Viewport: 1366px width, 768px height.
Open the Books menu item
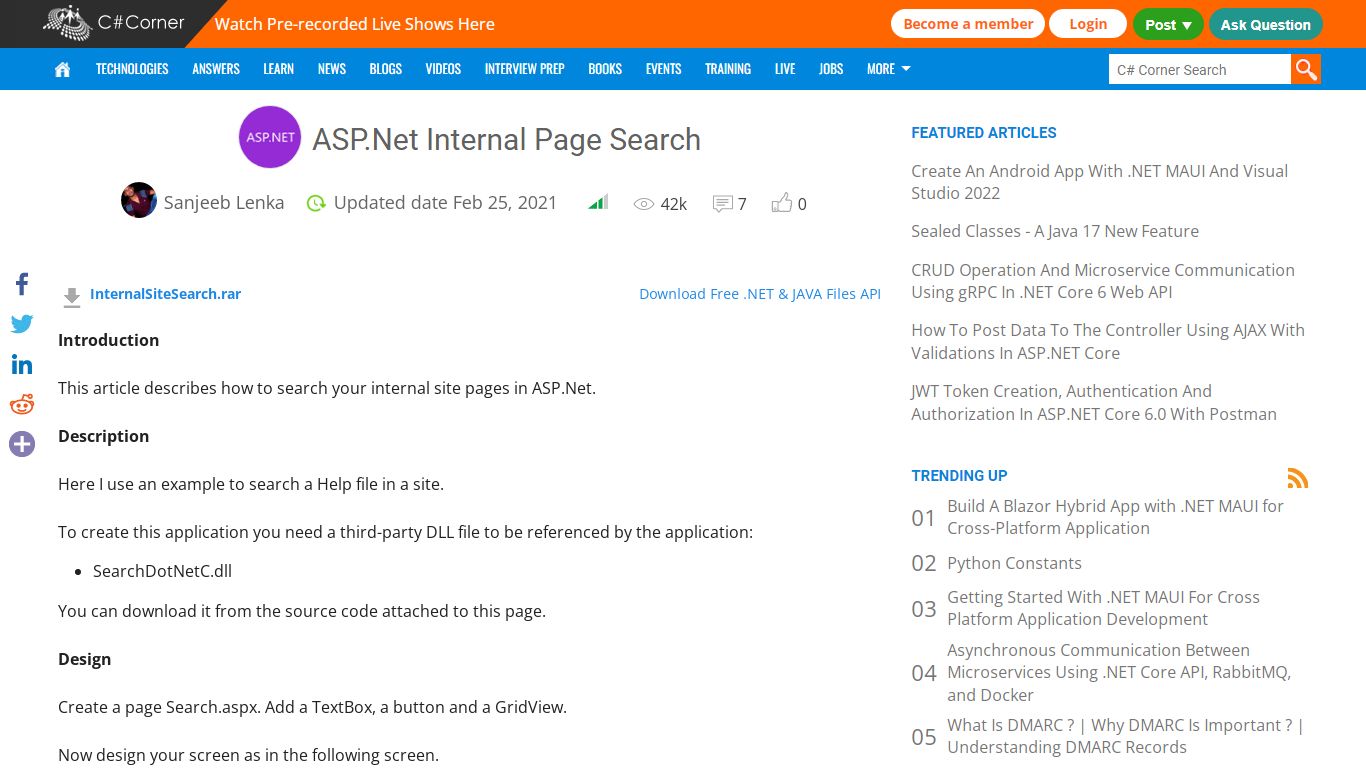tap(605, 69)
